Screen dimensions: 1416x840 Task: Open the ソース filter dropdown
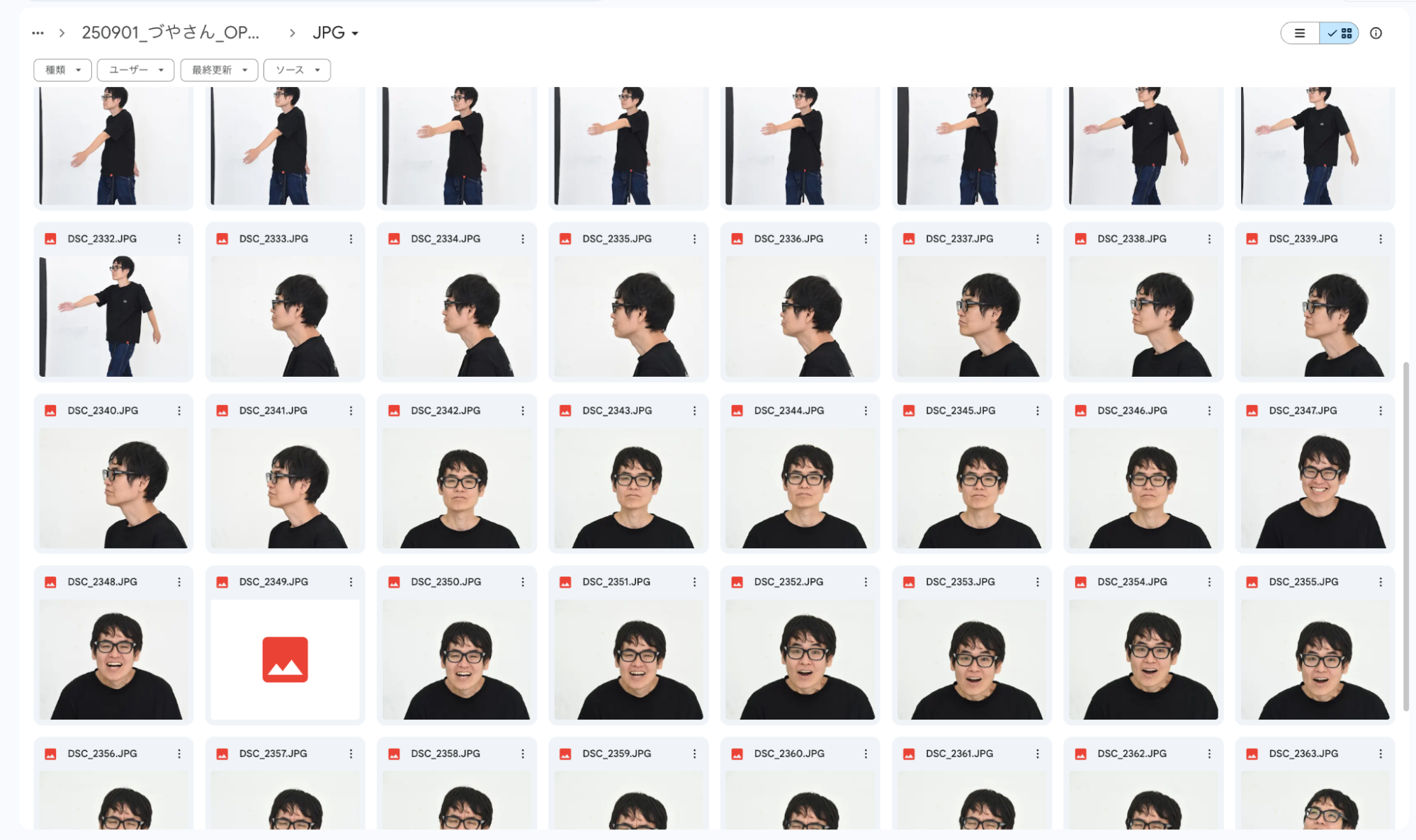pyautogui.click(x=297, y=70)
